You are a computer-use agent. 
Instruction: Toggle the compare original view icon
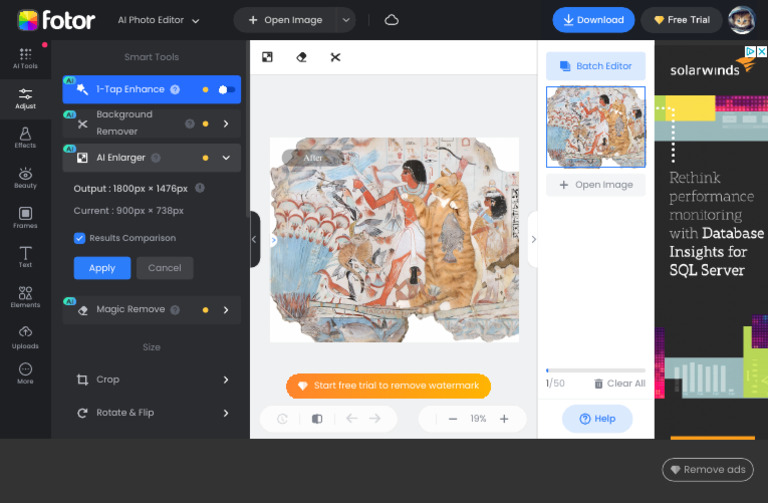point(317,419)
